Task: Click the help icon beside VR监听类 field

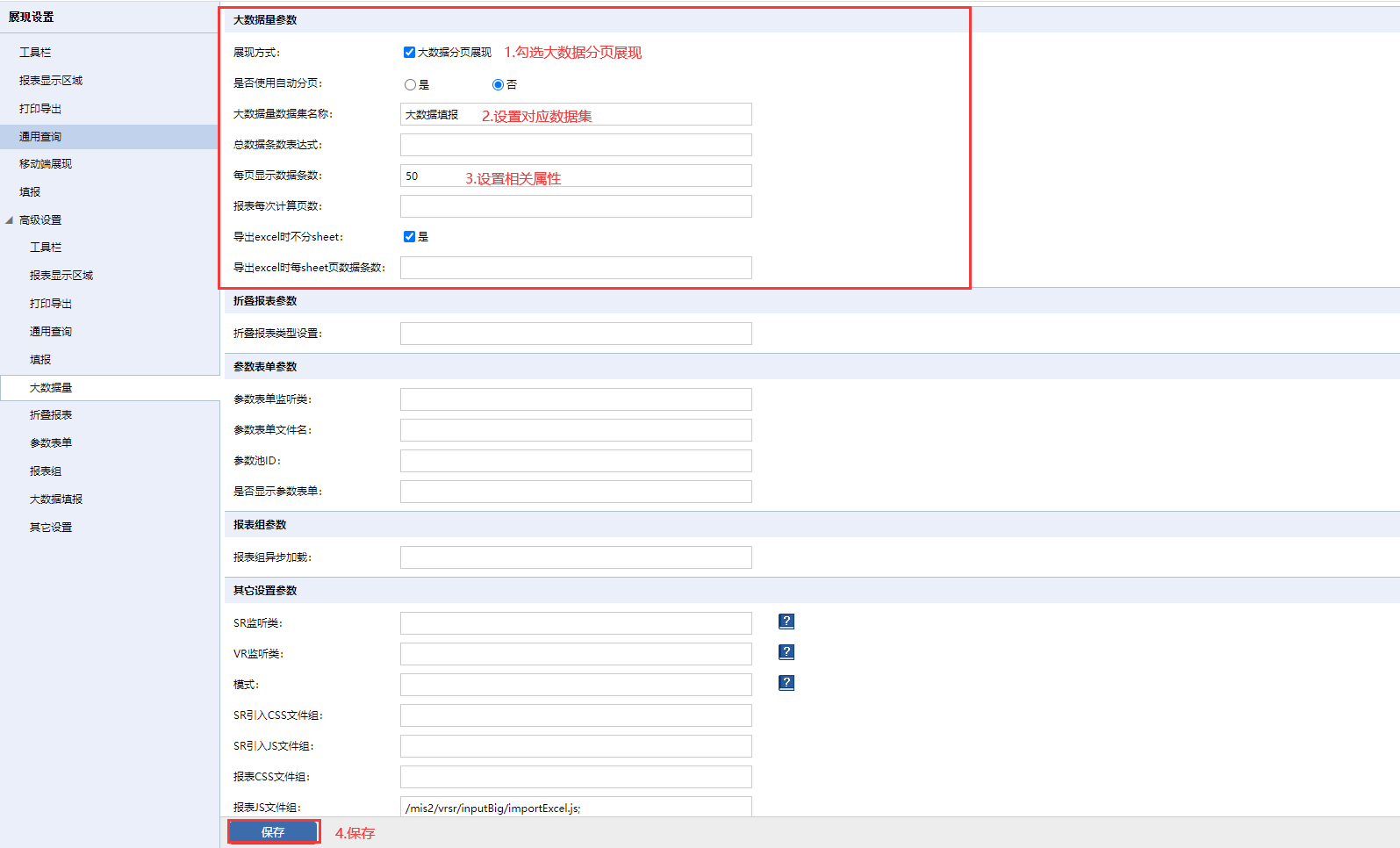Action: pyautogui.click(x=786, y=652)
